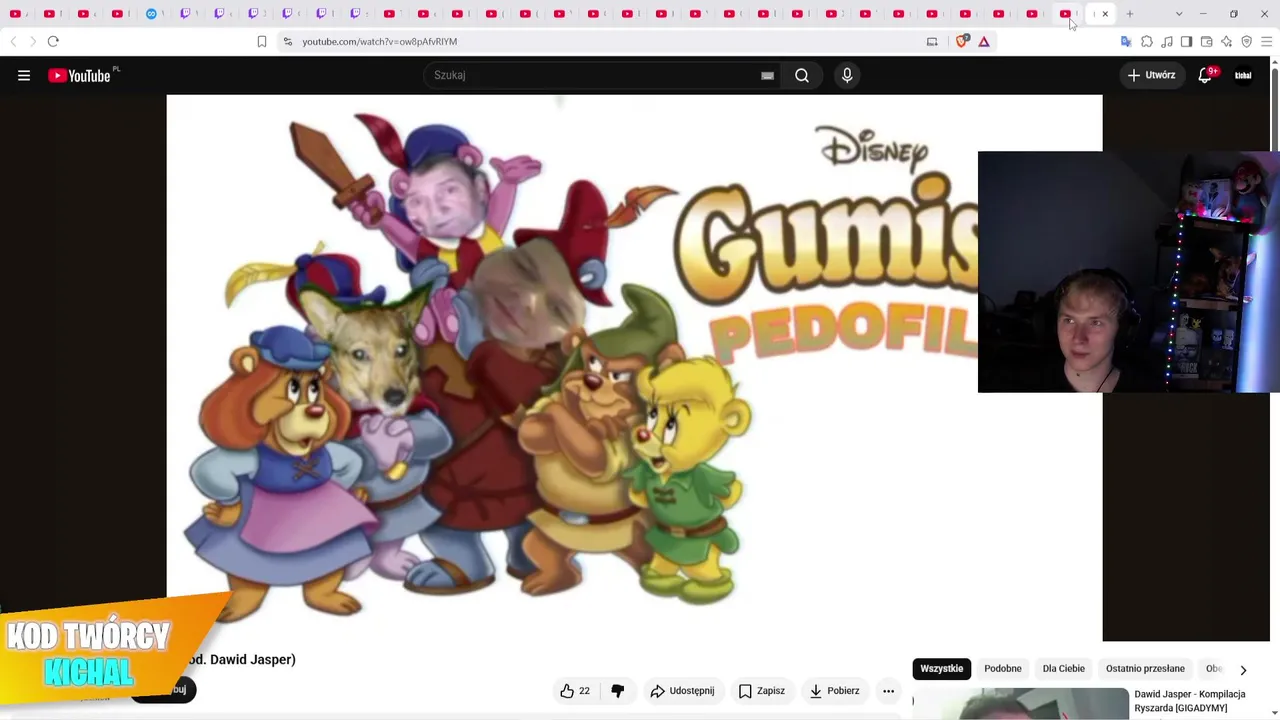Start voice search with the microphone
1280x720 pixels.
847,75
